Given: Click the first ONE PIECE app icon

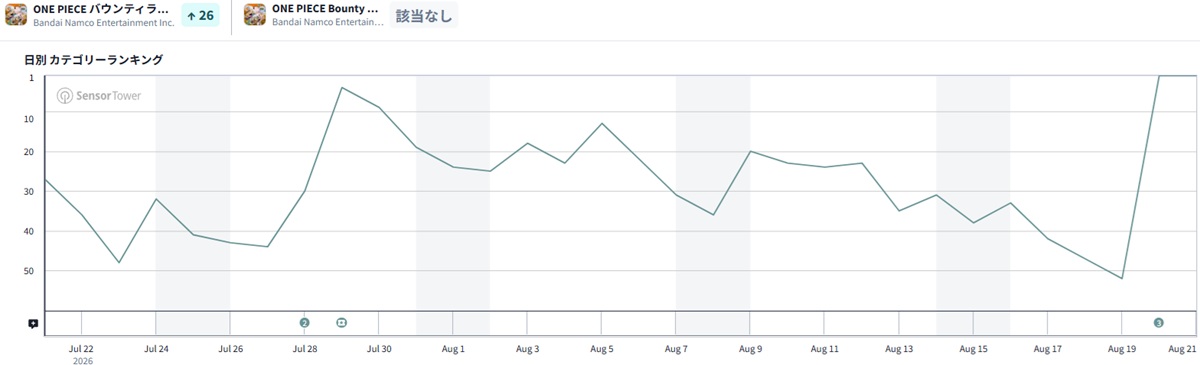Looking at the screenshot, I should [x=16, y=15].
